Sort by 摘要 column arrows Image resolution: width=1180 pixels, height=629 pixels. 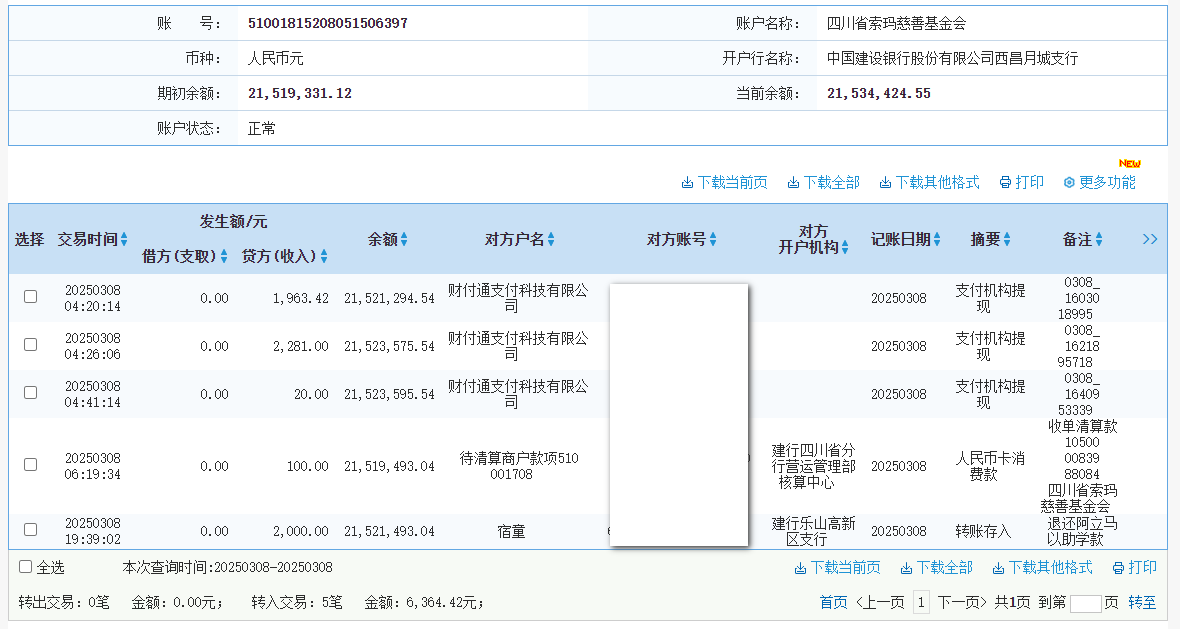click(1007, 240)
